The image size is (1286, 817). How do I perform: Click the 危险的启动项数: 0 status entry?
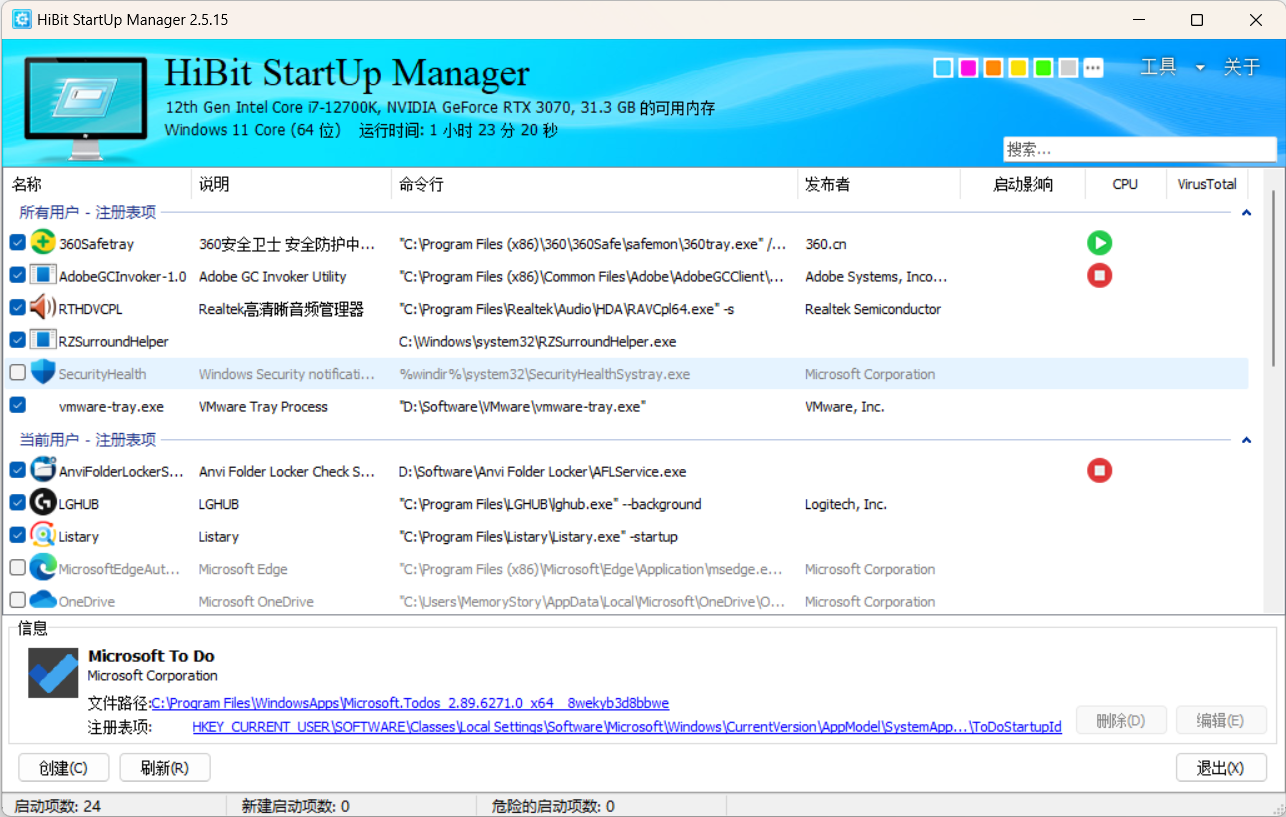pyautogui.click(x=553, y=806)
